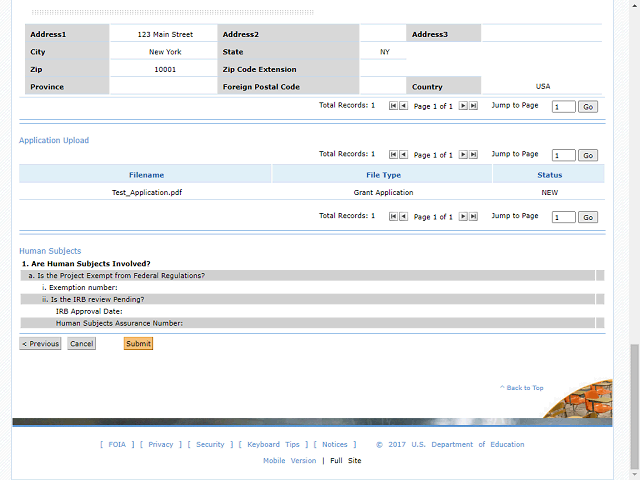Click next page arrow above Filename table
Viewport: 640px width, 480px height.
463,155
